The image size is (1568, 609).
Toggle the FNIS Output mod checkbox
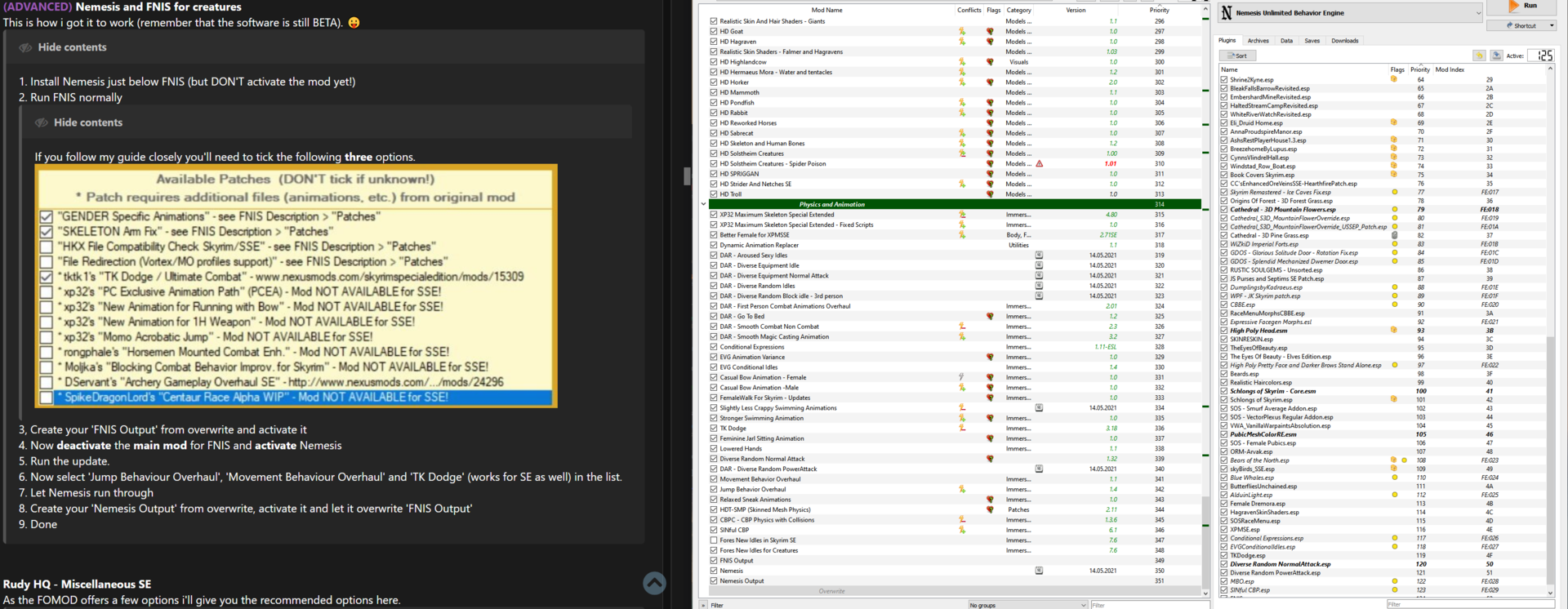714,561
